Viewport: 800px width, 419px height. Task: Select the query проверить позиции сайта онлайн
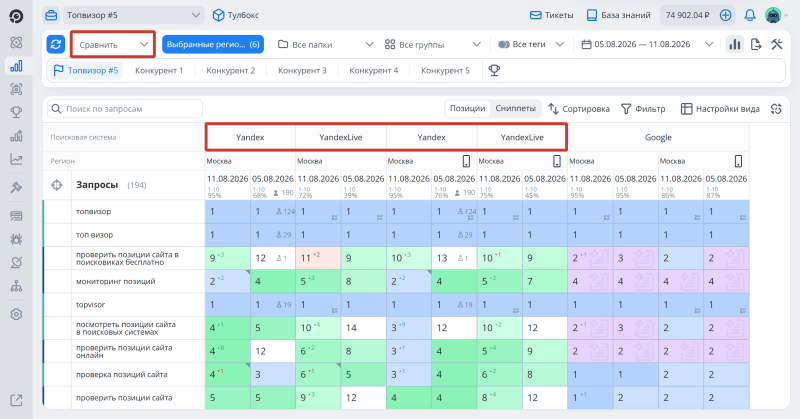point(124,351)
